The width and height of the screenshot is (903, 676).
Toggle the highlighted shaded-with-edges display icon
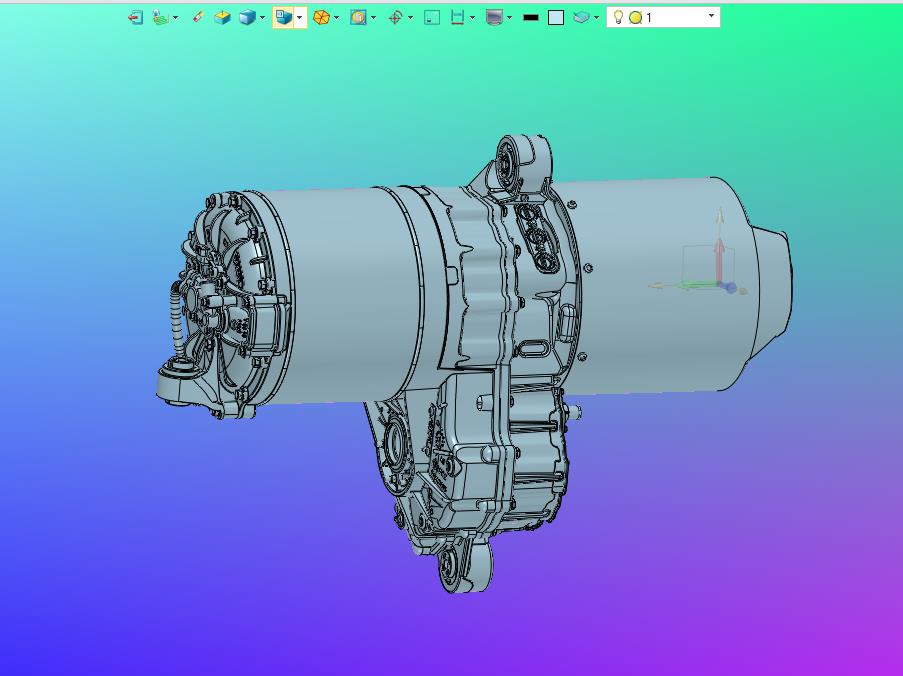tap(283, 17)
